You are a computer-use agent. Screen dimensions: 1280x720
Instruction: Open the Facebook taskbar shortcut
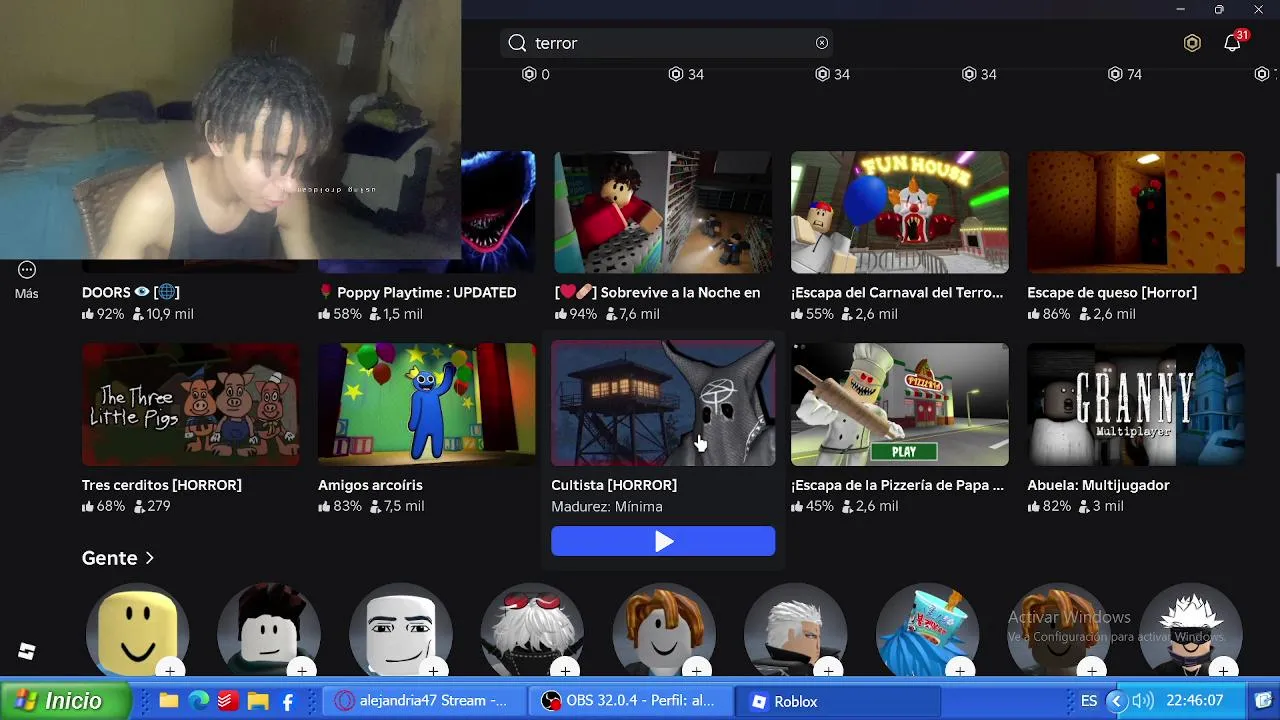coord(288,702)
